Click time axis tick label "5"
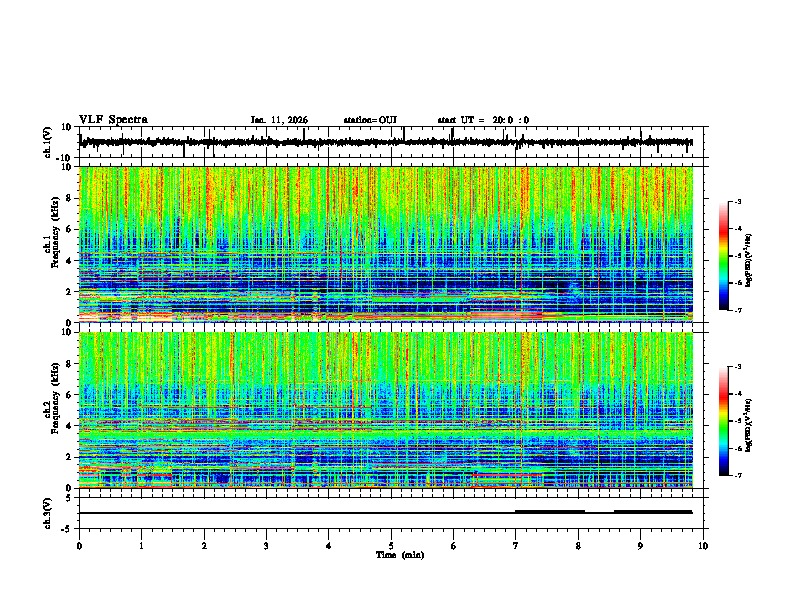 (391, 546)
